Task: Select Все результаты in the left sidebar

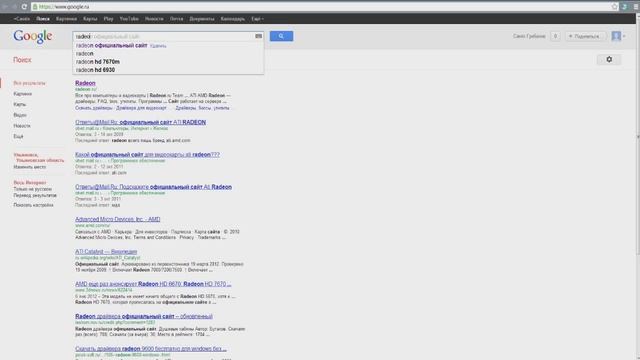Action: (x=29, y=83)
